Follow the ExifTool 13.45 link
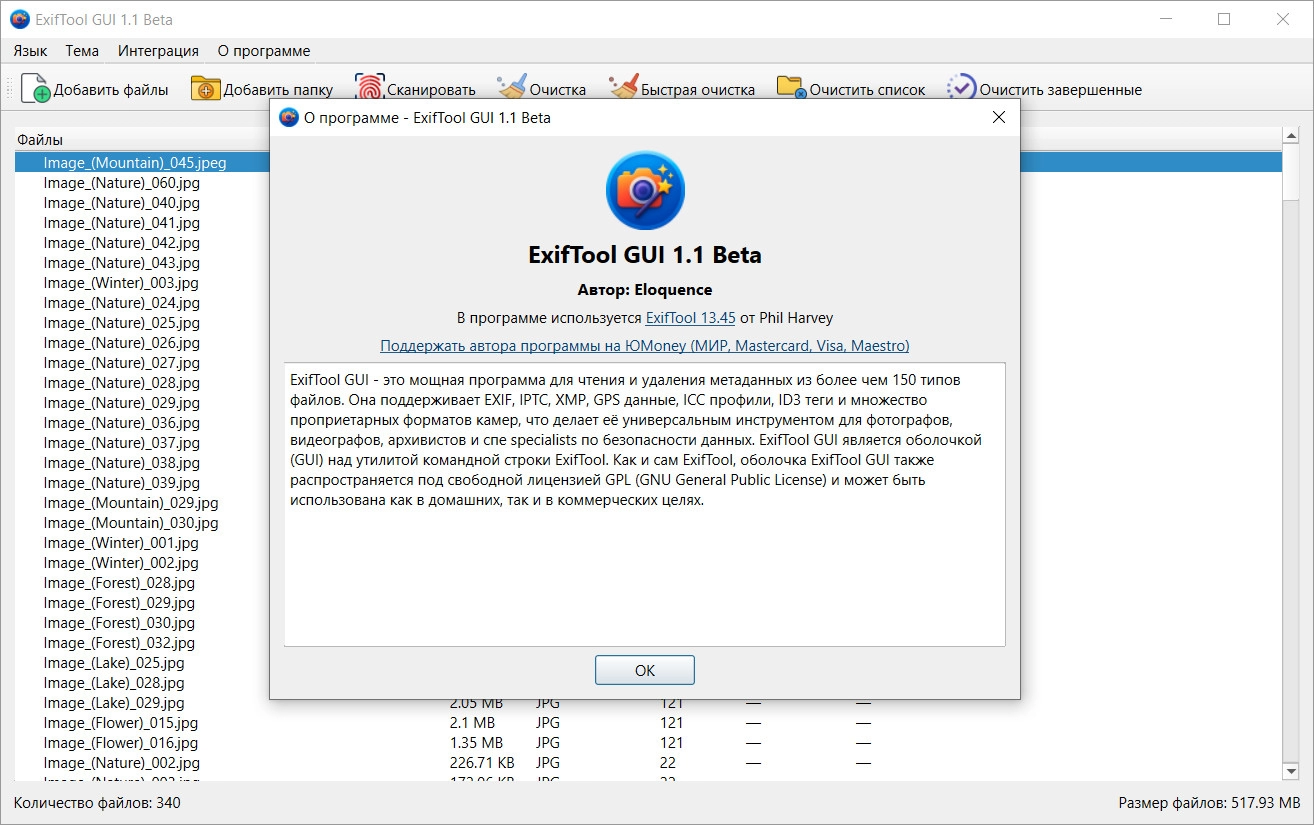Image resolution: width=1314 pixels, height=825 pixels. click(x=690, y=318)
